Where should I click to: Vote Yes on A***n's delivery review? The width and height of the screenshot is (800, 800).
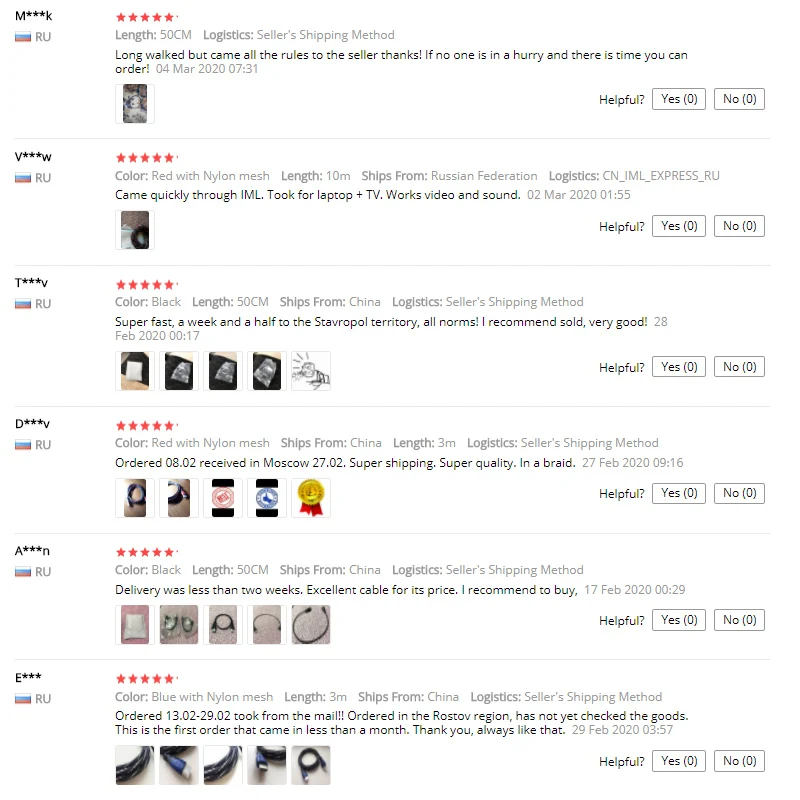679,620
